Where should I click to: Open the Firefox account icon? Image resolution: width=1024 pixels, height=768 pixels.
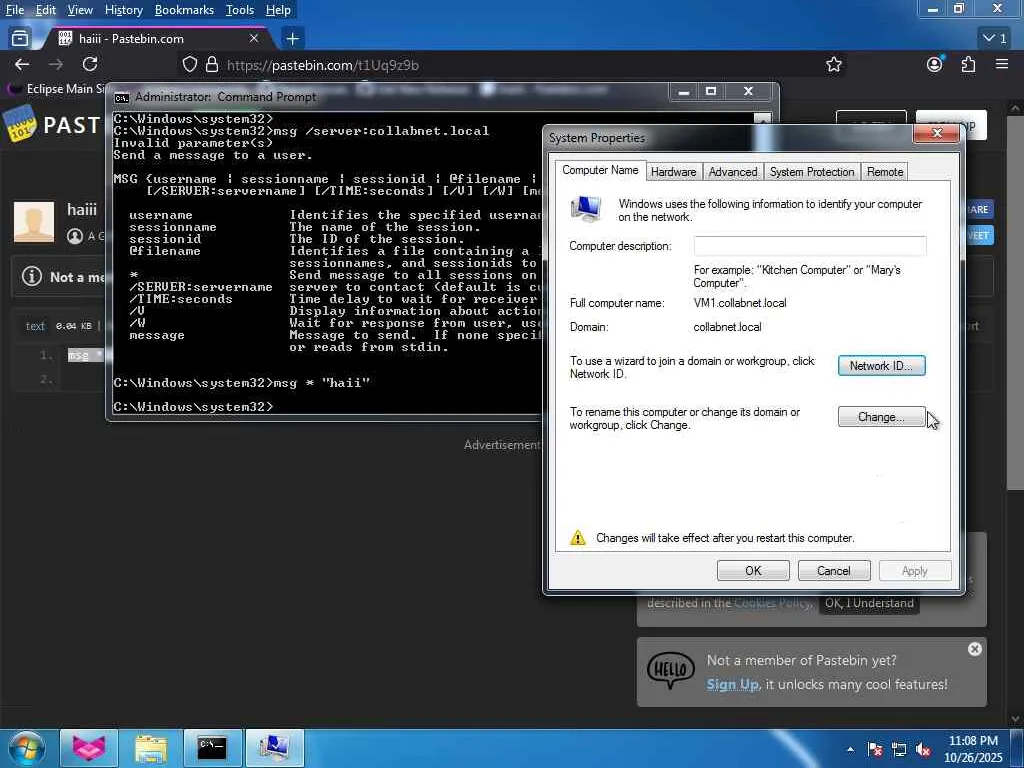(x=935, y=64)
